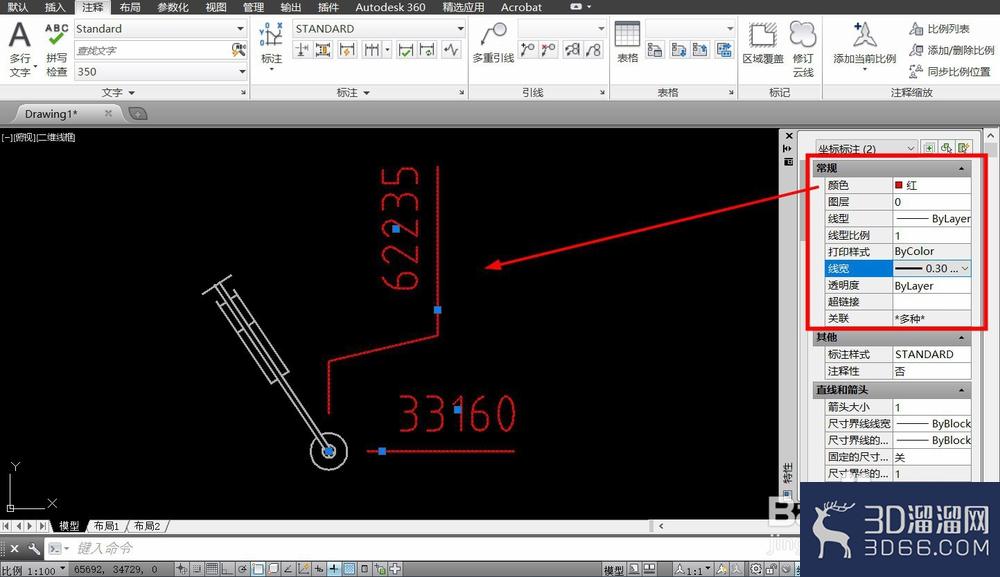Select the 多重引线 multileader tool

pos(493,43)
